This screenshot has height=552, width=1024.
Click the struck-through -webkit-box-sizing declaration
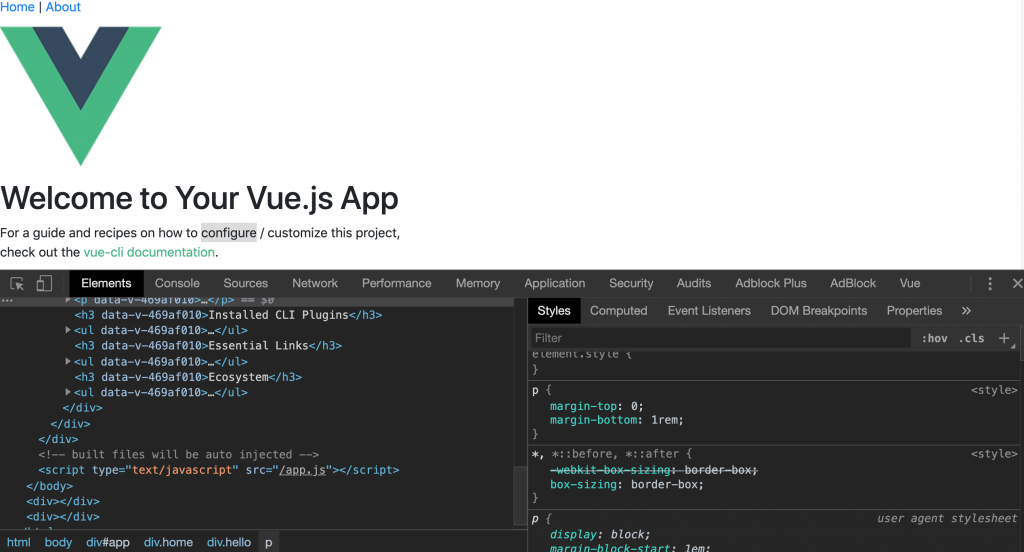(654, 470)
